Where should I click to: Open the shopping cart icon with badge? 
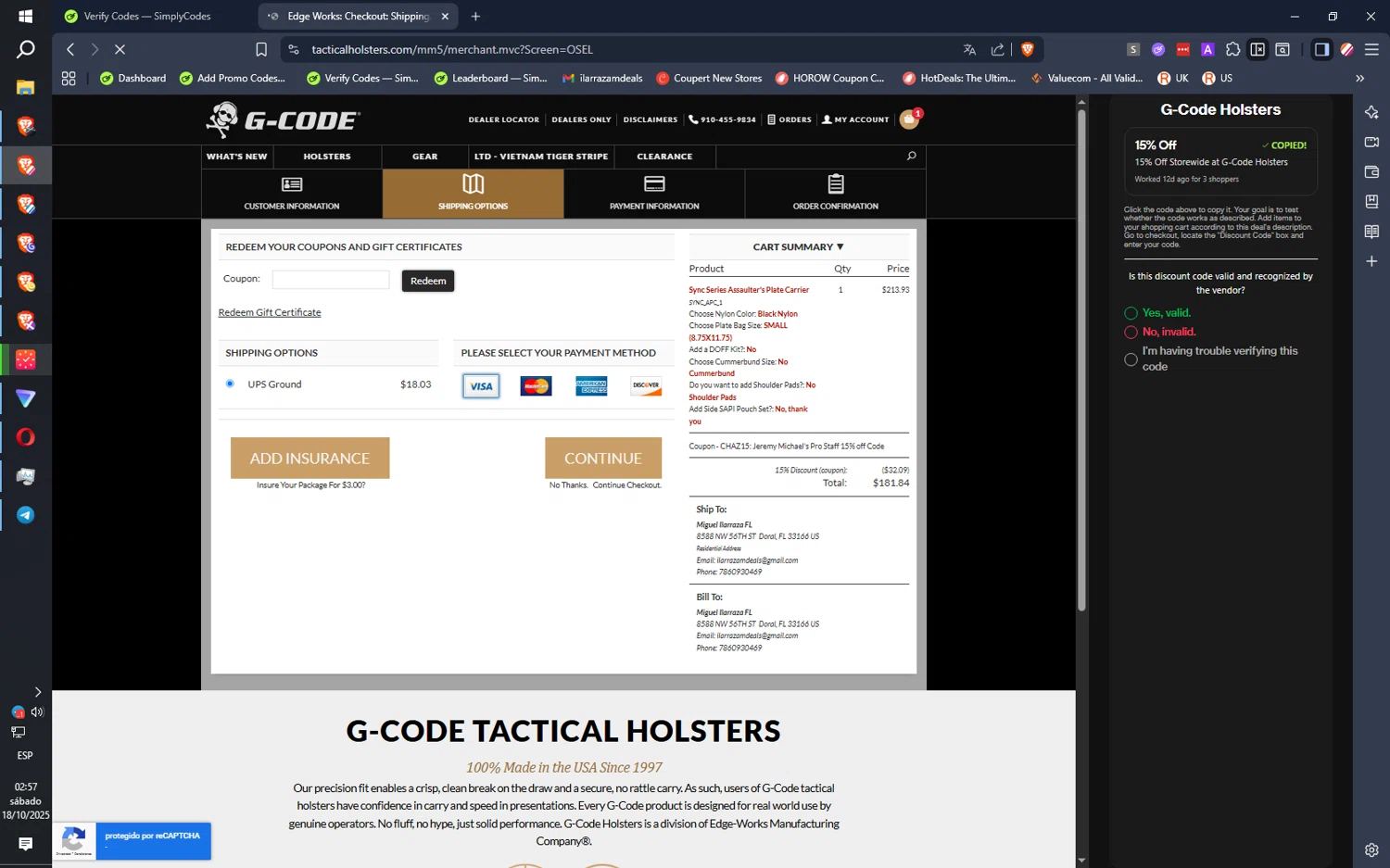[910, 120]
